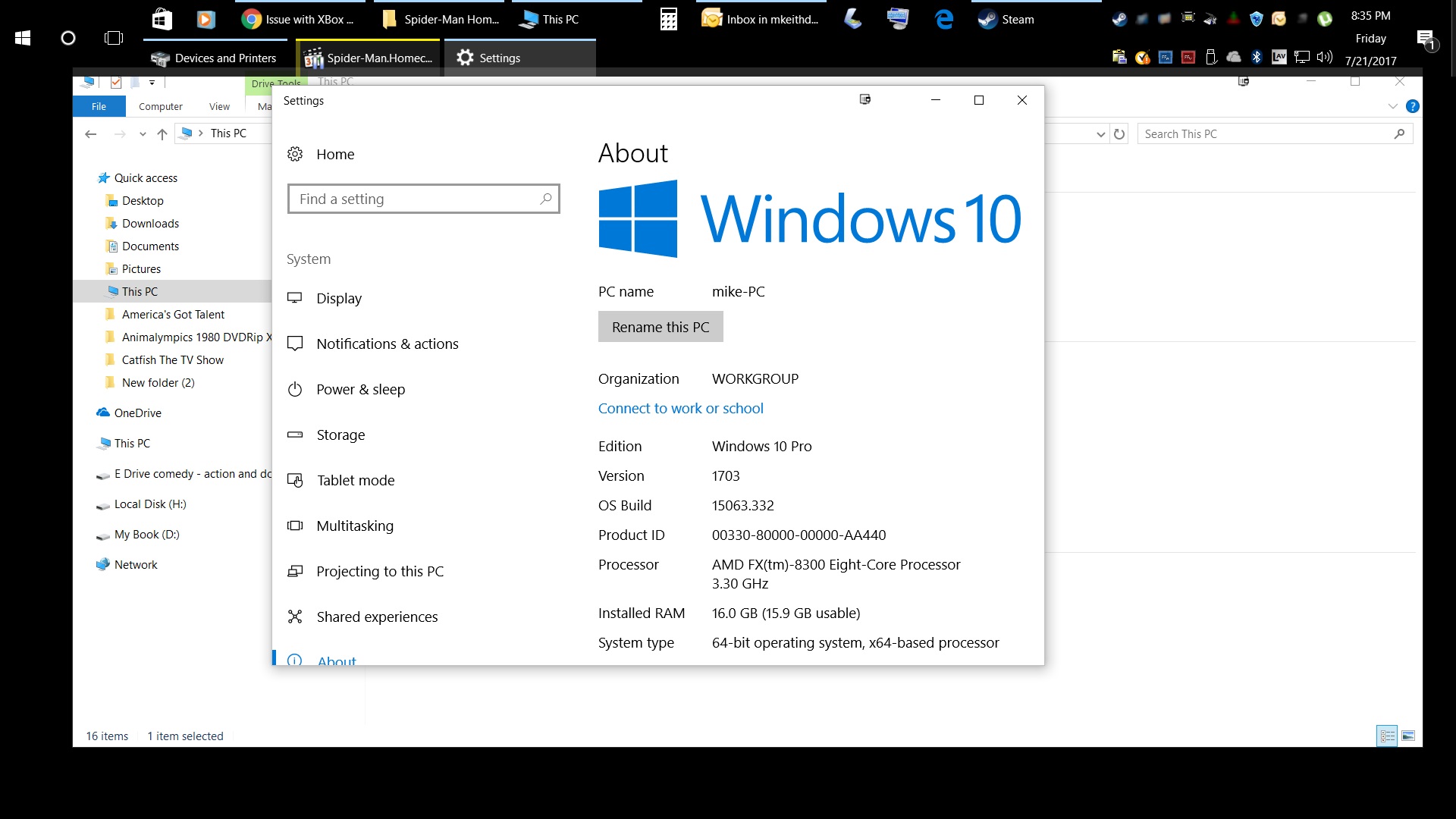Screen dimensions: 1456x819
Task: Open the Action Center notification icon
Action: click(1426, 39)
